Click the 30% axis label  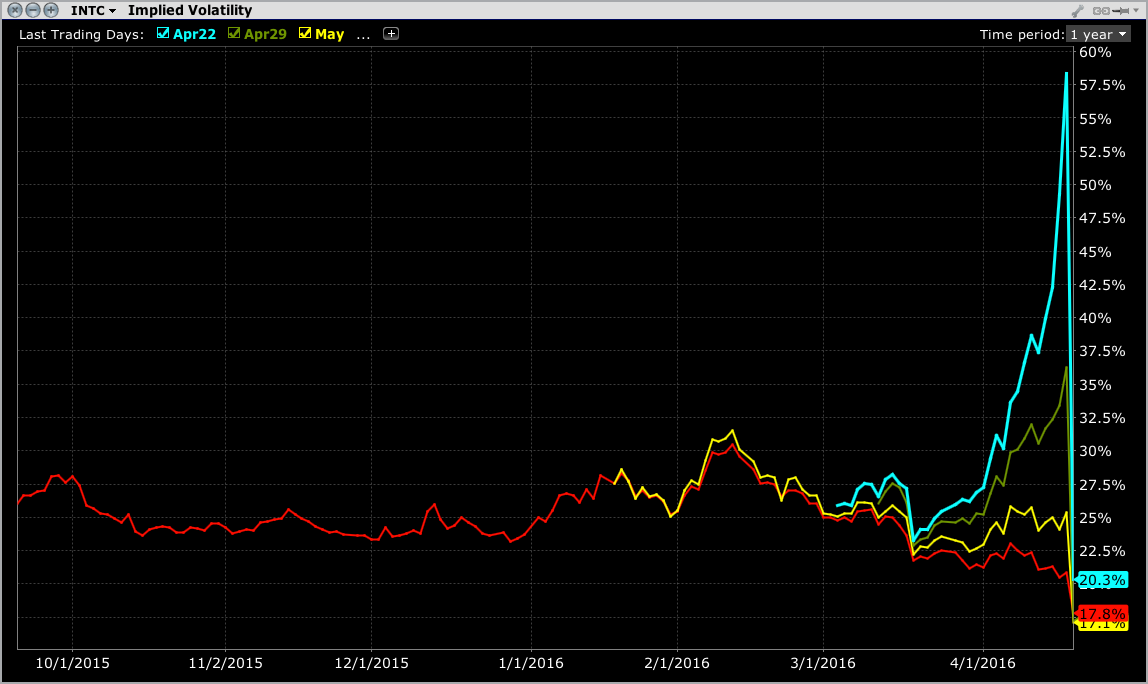point(1095,451)
